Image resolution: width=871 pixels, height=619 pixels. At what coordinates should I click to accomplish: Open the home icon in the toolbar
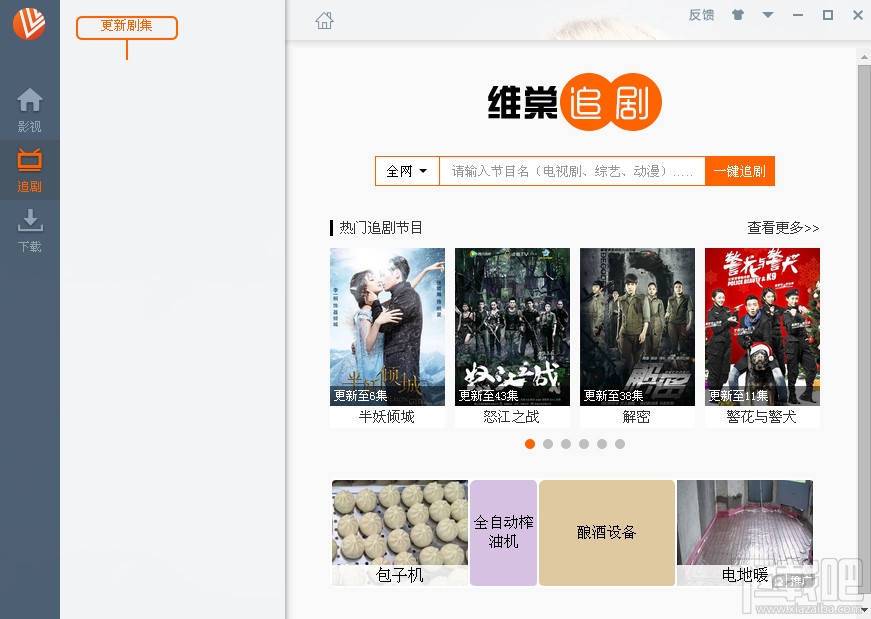coord(324,19)
